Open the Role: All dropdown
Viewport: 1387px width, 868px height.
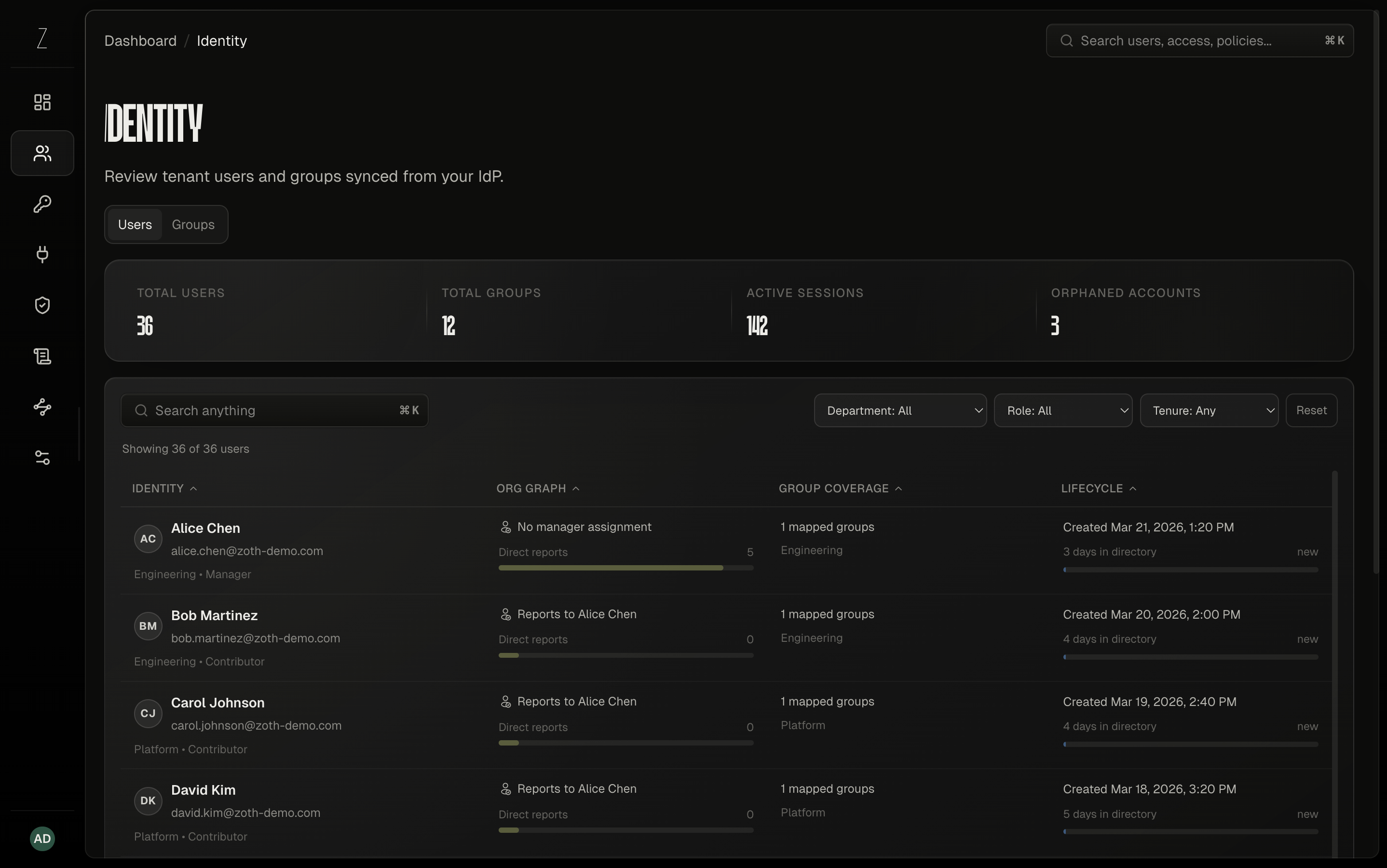click(x=1062, y=410)
